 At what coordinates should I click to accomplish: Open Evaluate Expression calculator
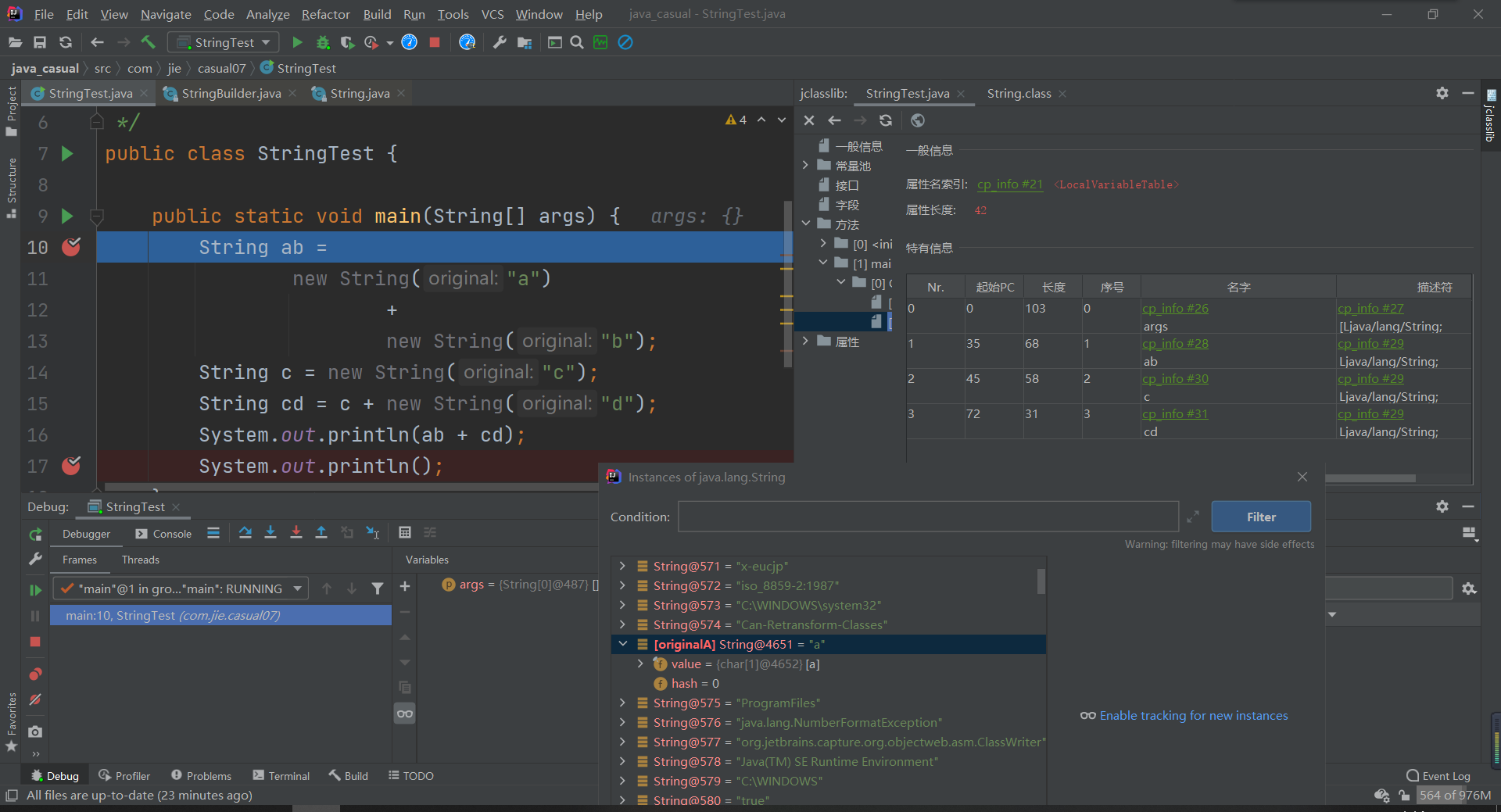(x=405, y=532)
